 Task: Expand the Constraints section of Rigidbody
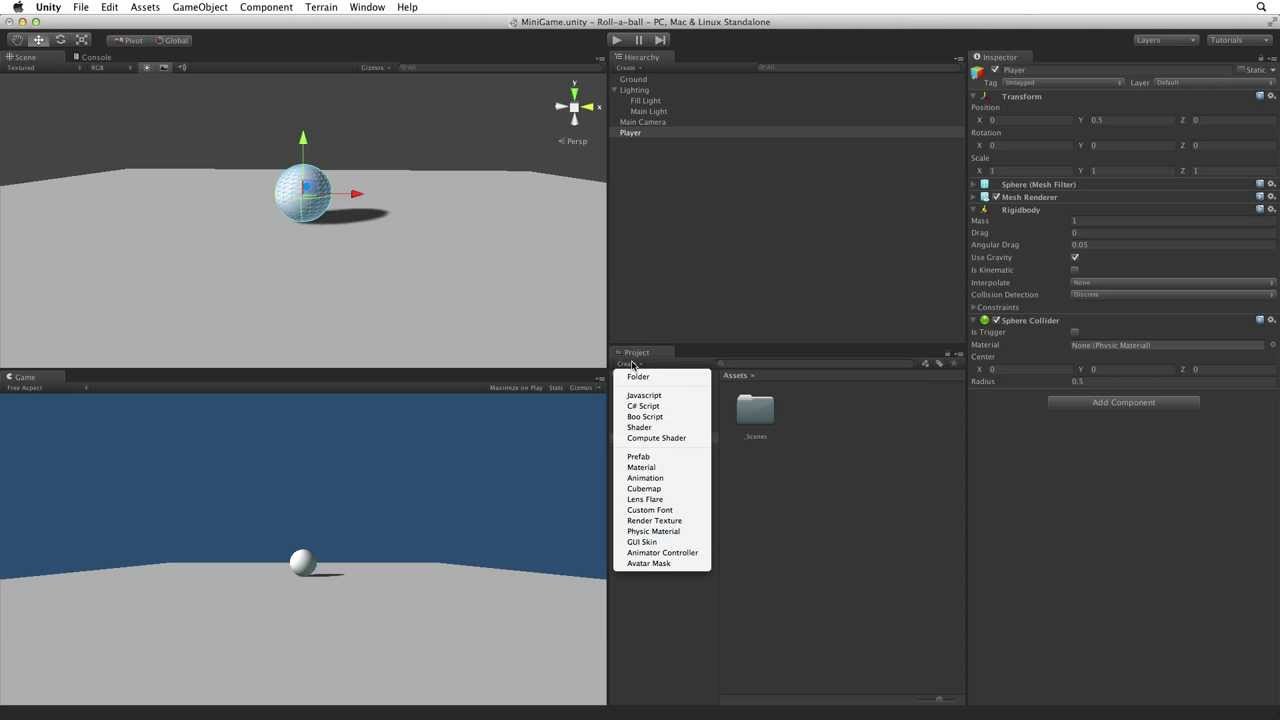(x=973, y=307)
